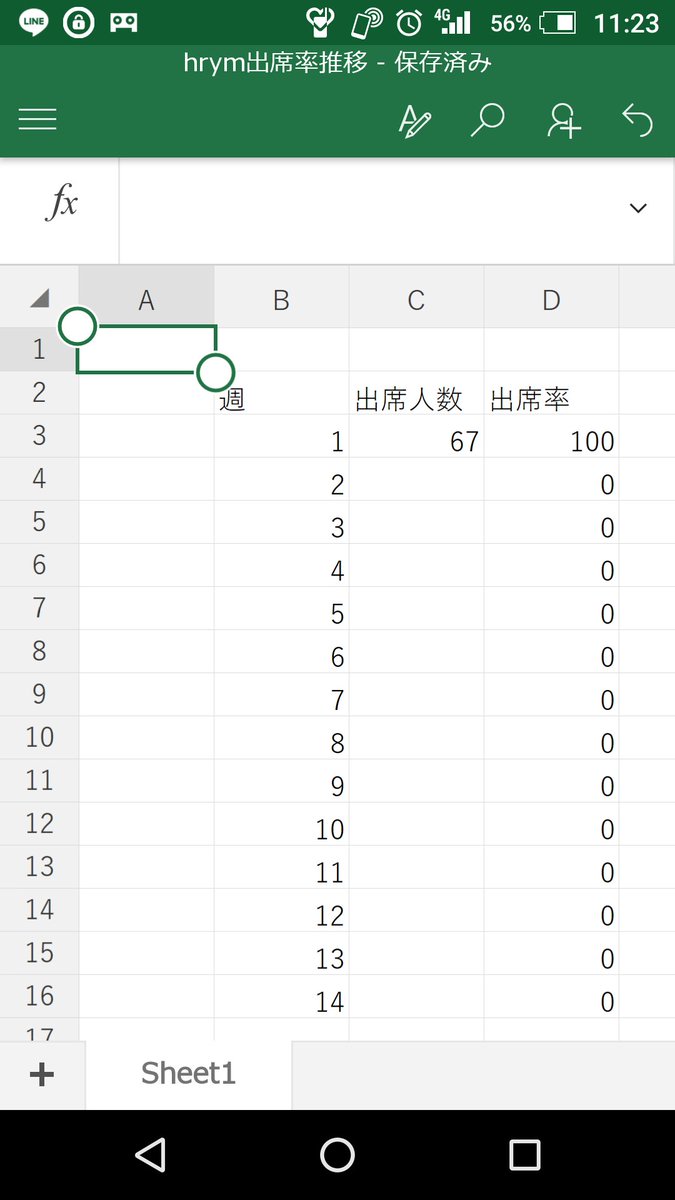Select column D header
Viewport: 675px width, 1200px height.
point(551,299)
